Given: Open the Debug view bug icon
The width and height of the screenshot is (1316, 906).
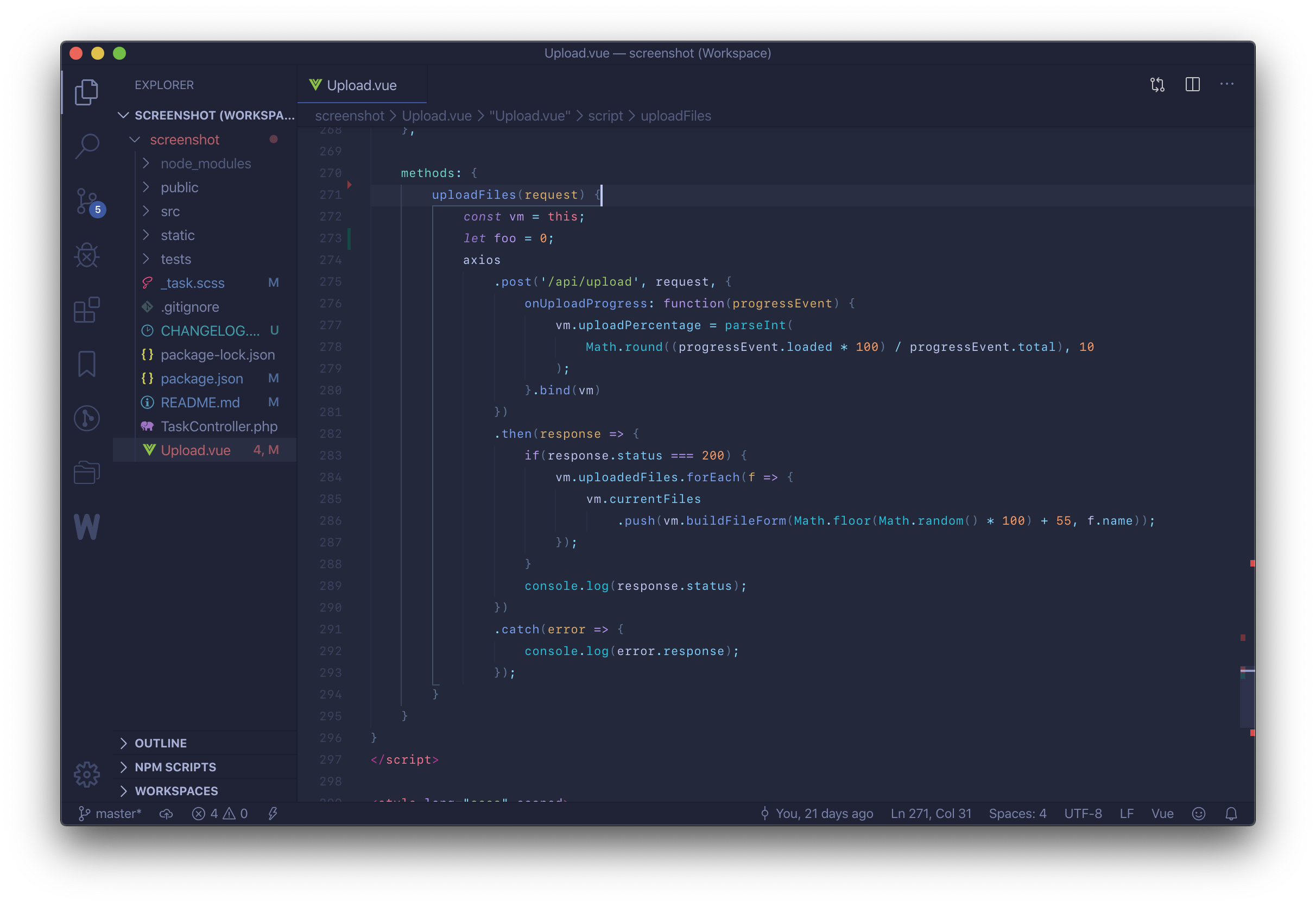Looking at the screenshot, I should point(87,255).
